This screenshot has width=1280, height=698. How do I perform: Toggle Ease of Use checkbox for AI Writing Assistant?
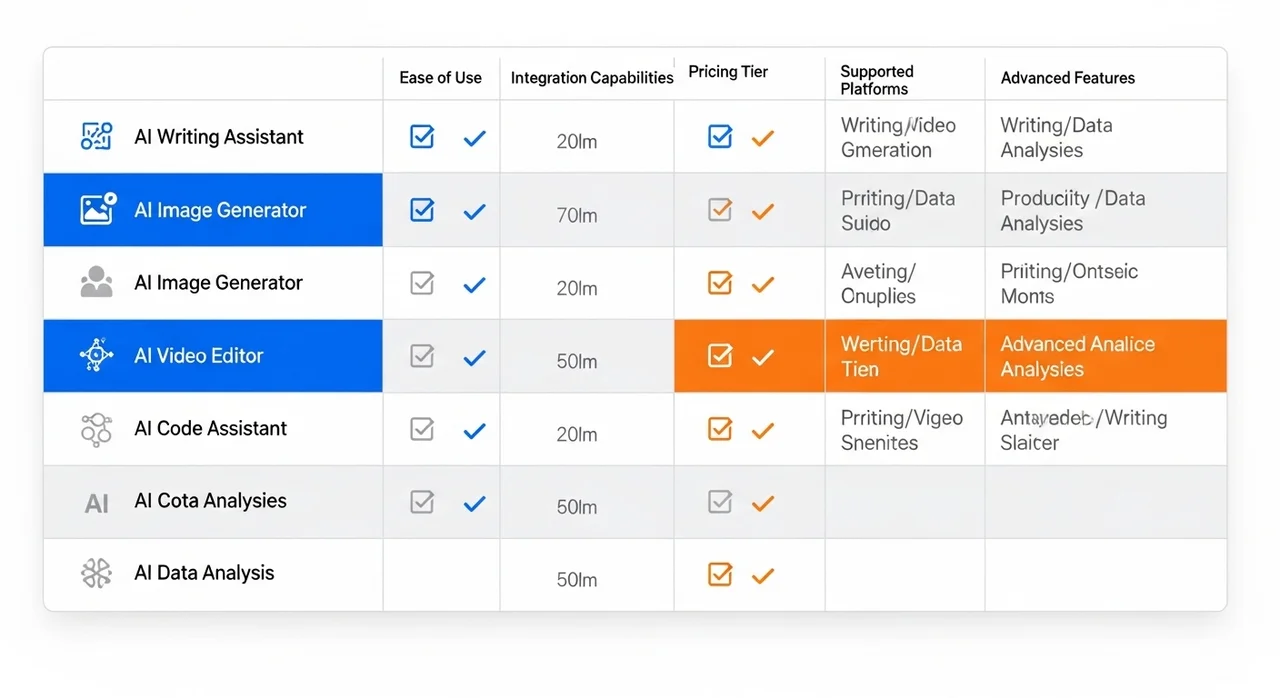click(x=422, y=137)
